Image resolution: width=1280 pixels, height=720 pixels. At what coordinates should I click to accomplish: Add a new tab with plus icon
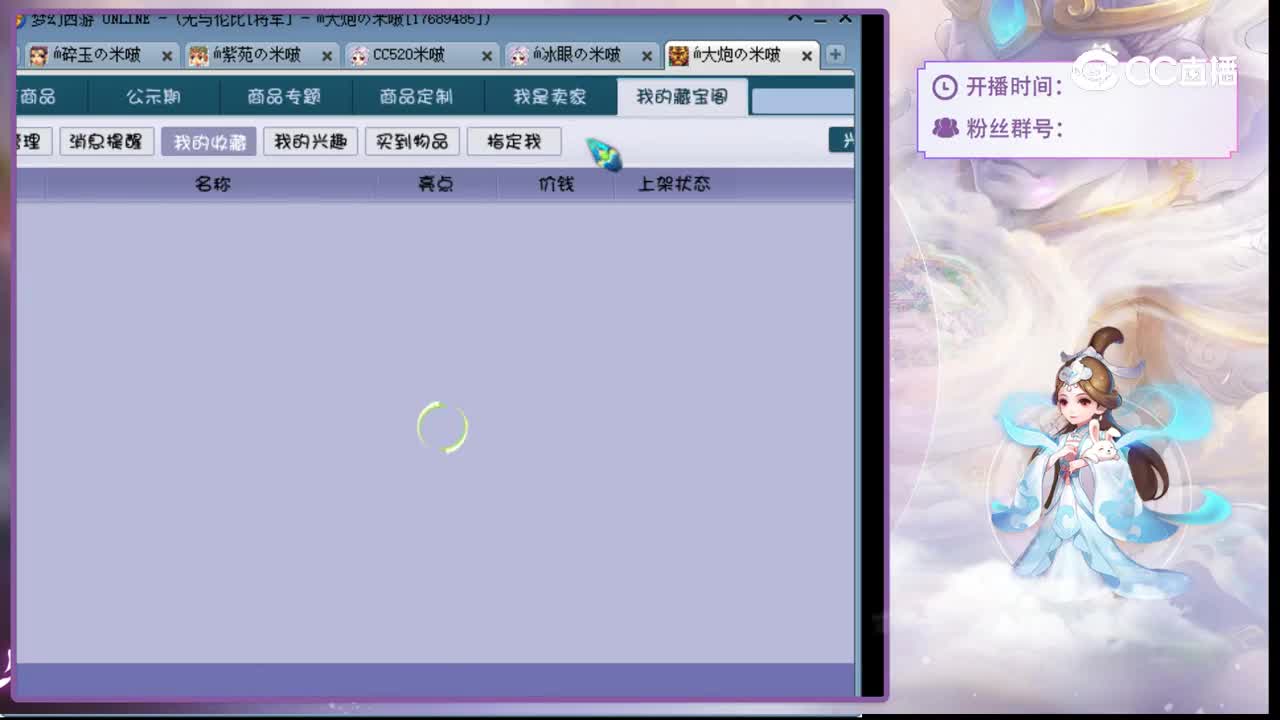[x=835, y=54]
